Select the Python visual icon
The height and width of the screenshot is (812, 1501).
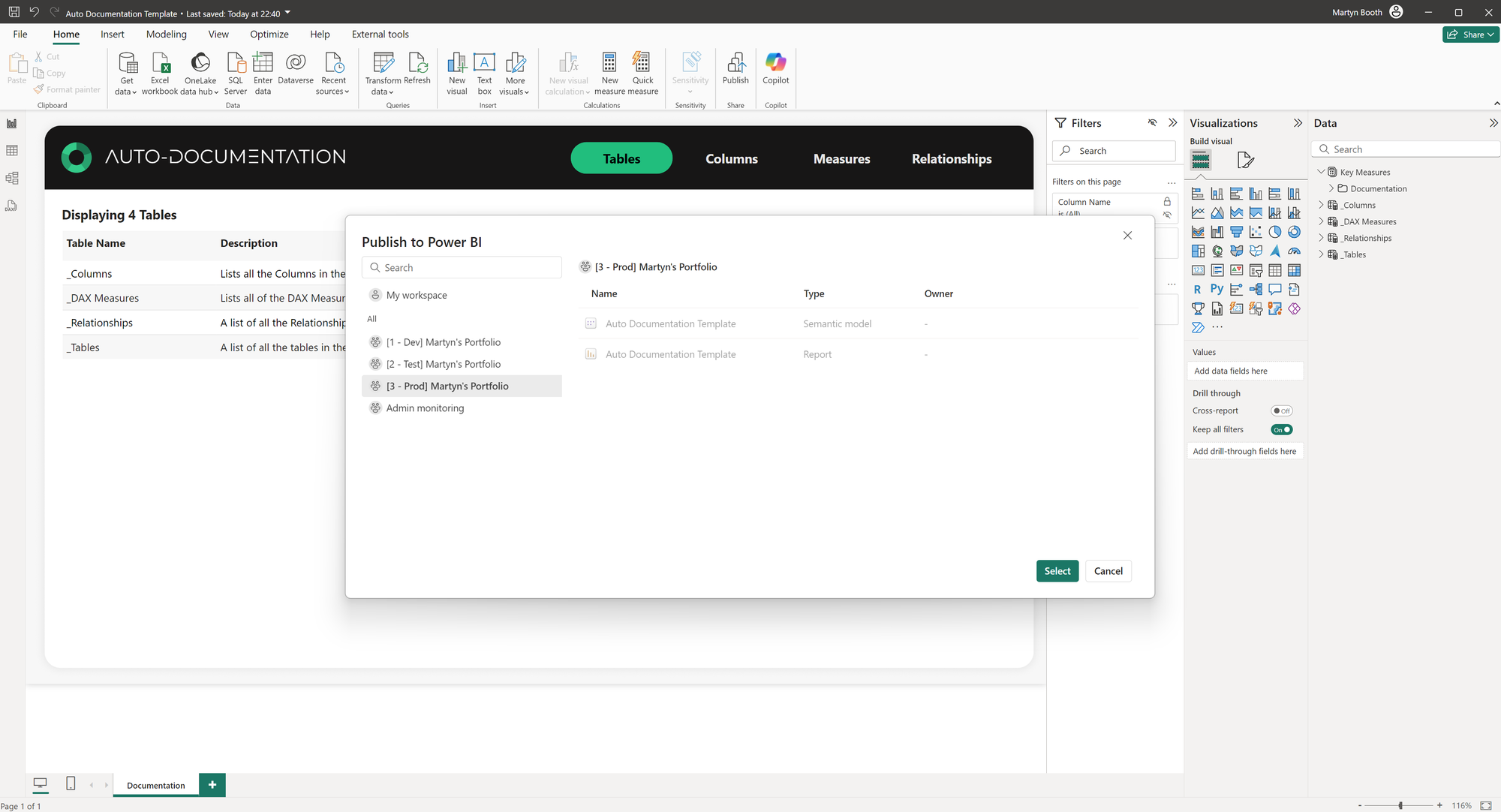[1217, 290]
